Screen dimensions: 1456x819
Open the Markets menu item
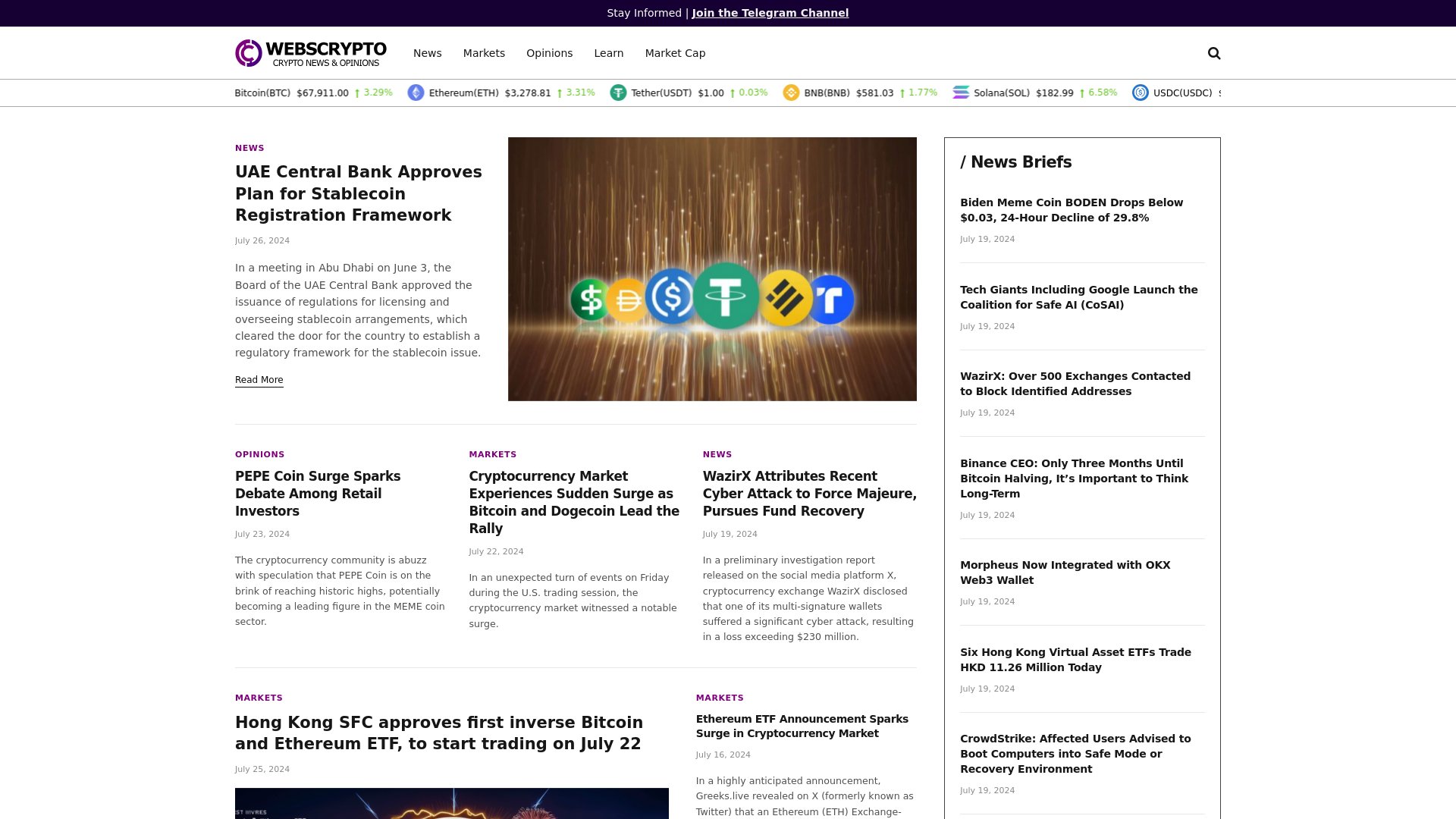pyautogui.click(x=484, y=53)
